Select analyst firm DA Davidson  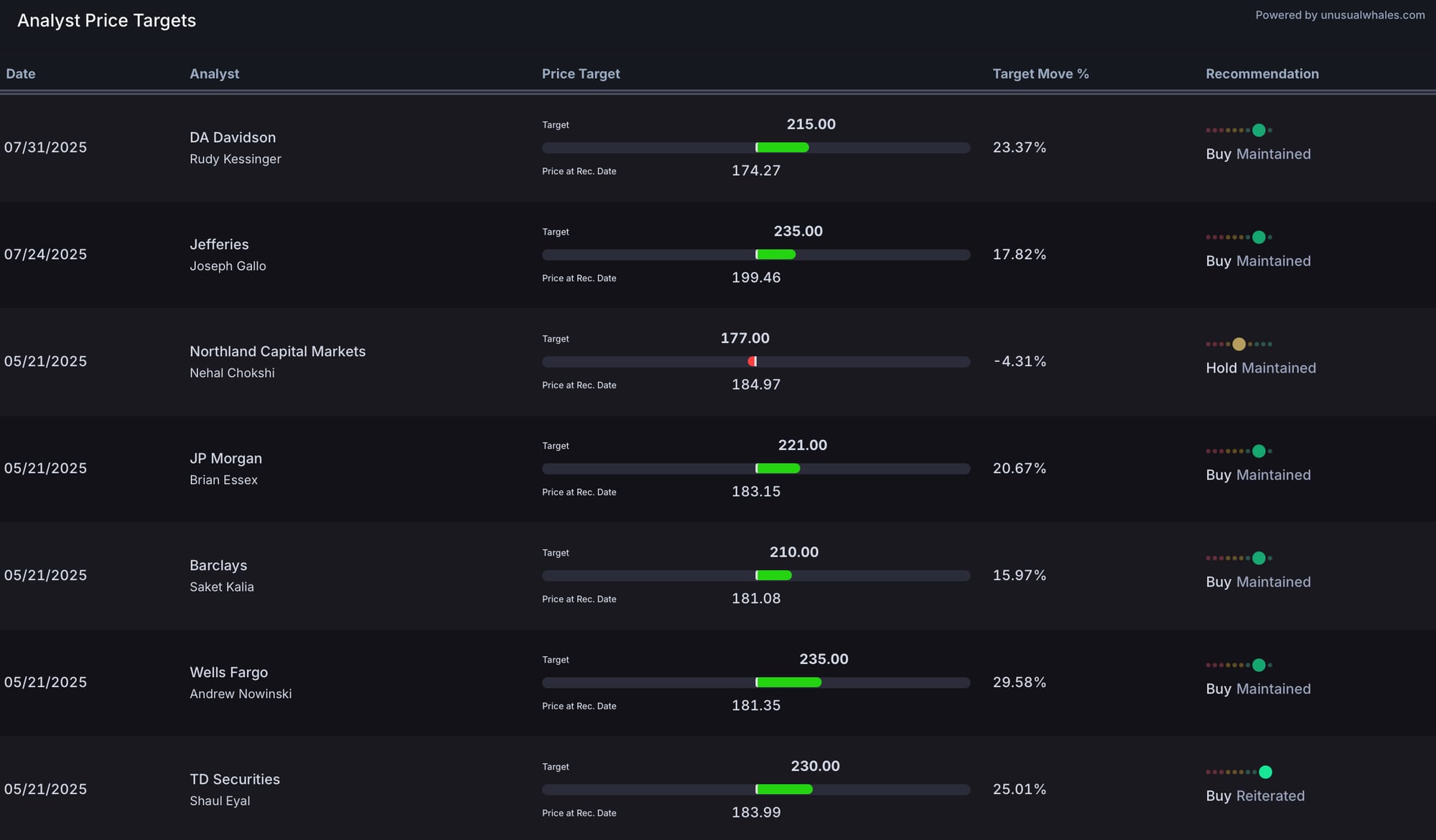pyautogui.click(x=233, y=137)
